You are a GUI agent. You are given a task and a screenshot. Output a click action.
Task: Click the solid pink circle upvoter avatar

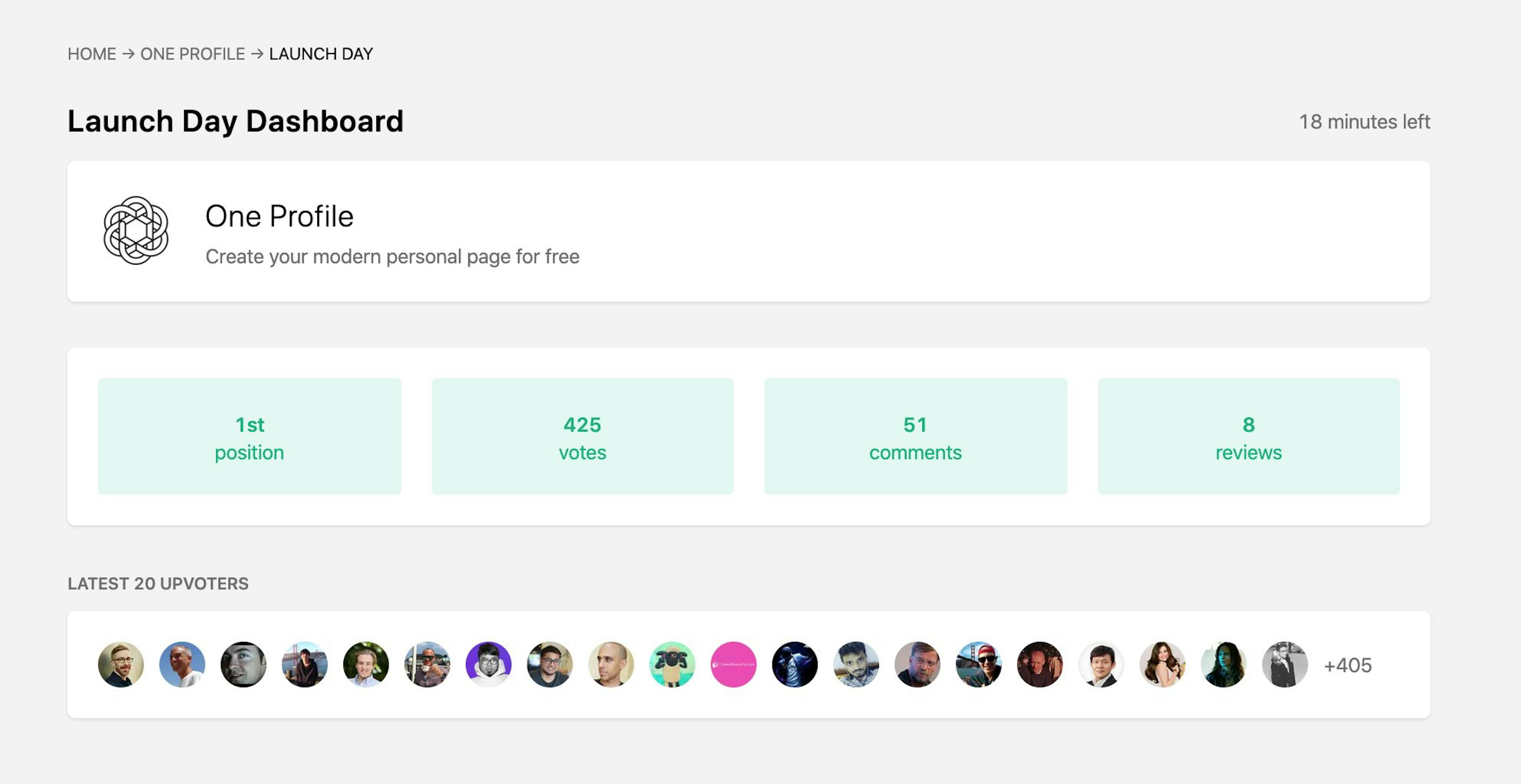coord(733,664)
